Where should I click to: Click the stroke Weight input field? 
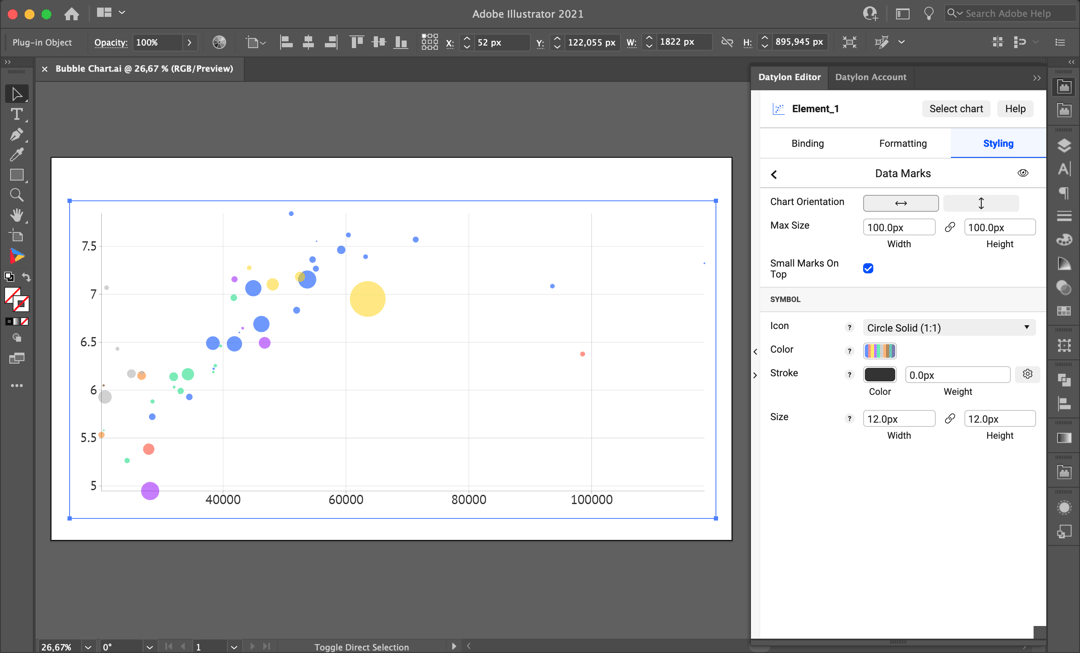[957, 373]
